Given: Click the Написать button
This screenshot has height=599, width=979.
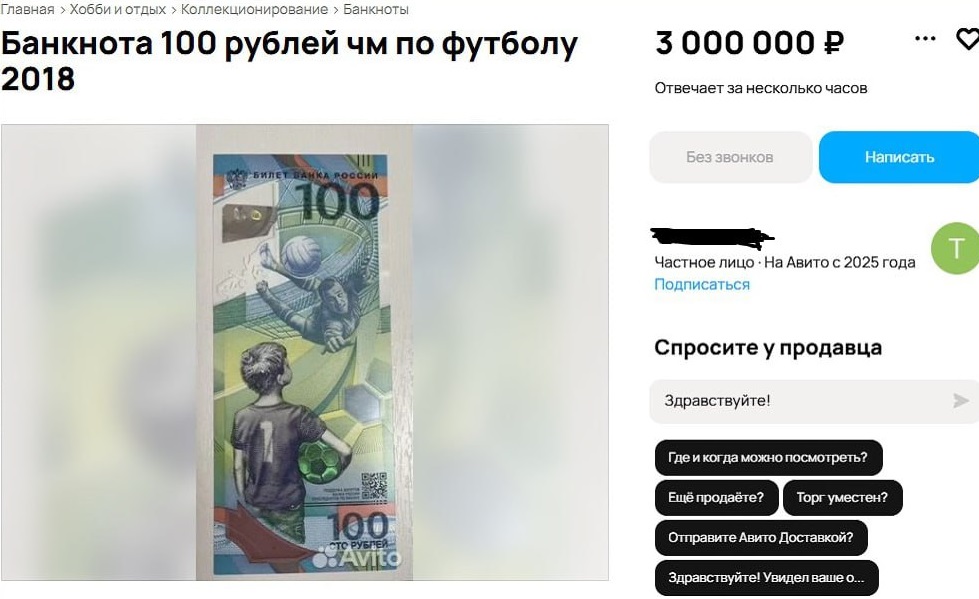Looking at the screenshot, I should 899,157.
